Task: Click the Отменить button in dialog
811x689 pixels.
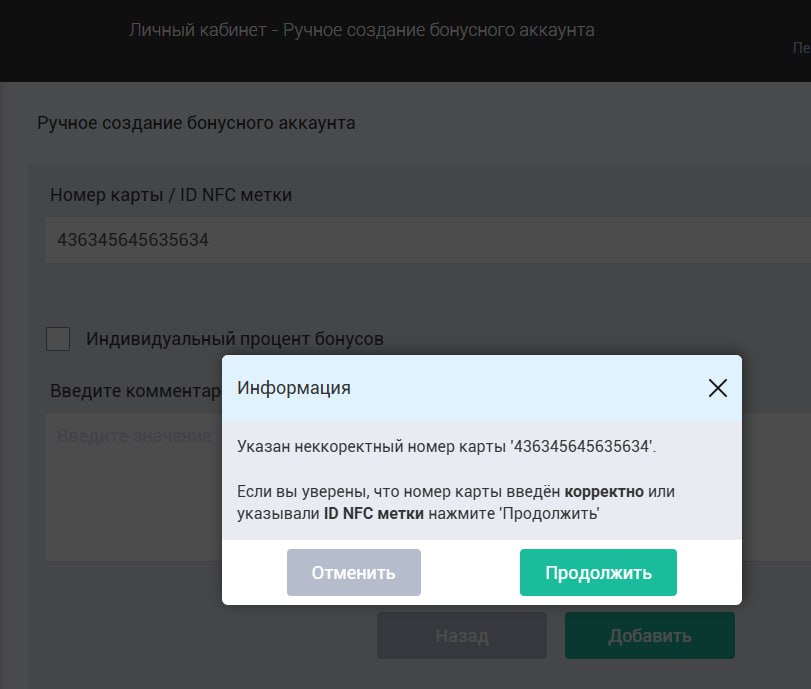Action: click(354, 573)
